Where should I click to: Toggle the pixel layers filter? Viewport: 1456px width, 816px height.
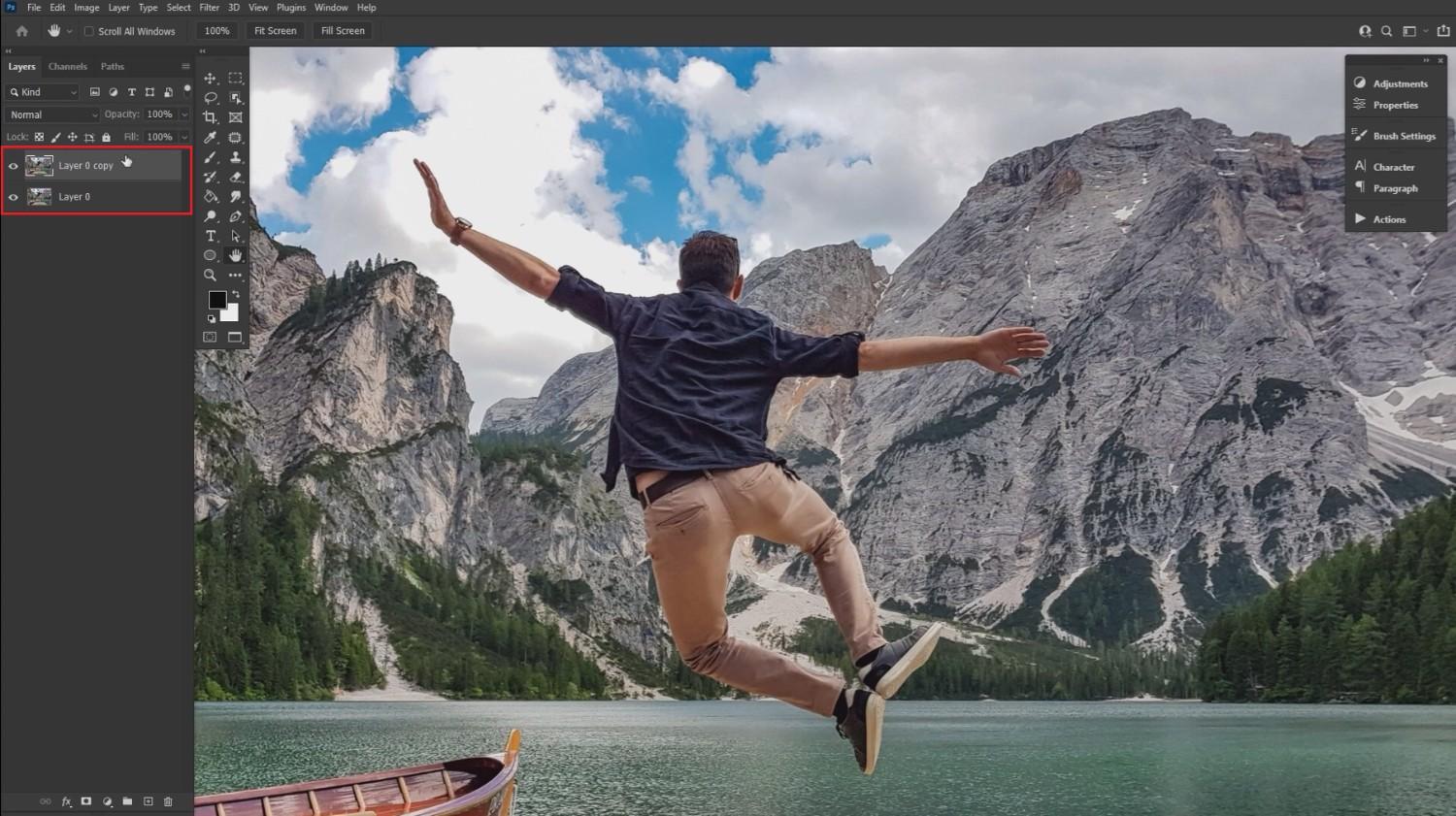coord(94,92)
